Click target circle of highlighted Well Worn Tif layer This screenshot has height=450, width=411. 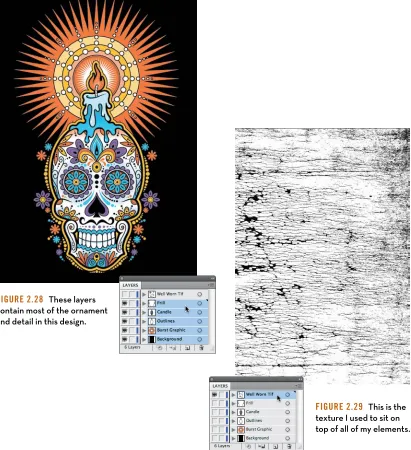[x=287, y=395]
